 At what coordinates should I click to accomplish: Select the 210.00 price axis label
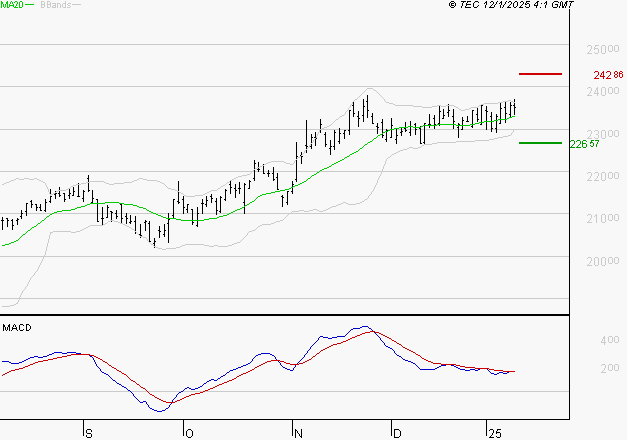pos(603,218)
